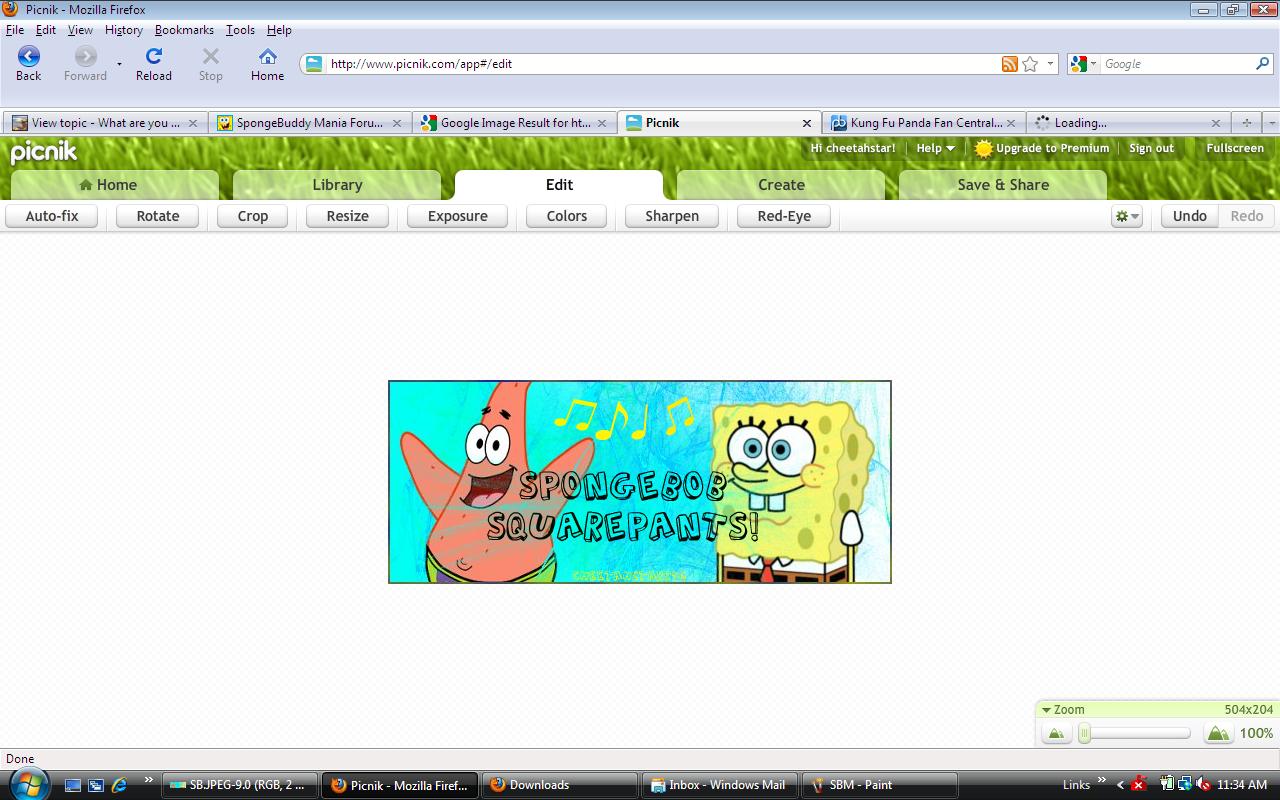Click the Picnik logo
The height and width of the screenshot is (800, 1280).
(44, 152)
